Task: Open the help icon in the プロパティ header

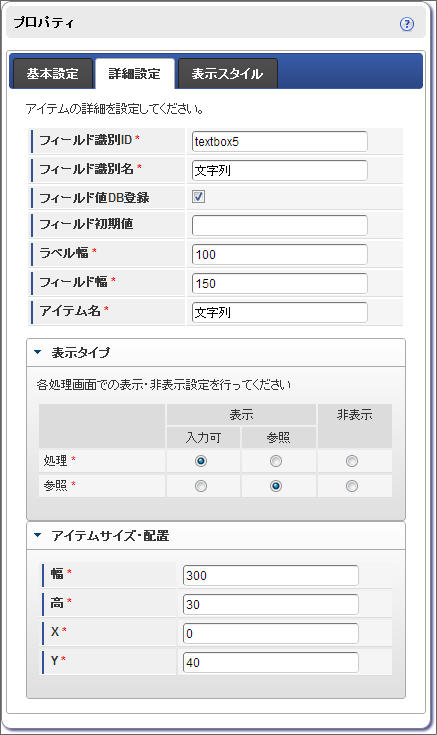Action: pyautogui.click(x=407, y=24)
